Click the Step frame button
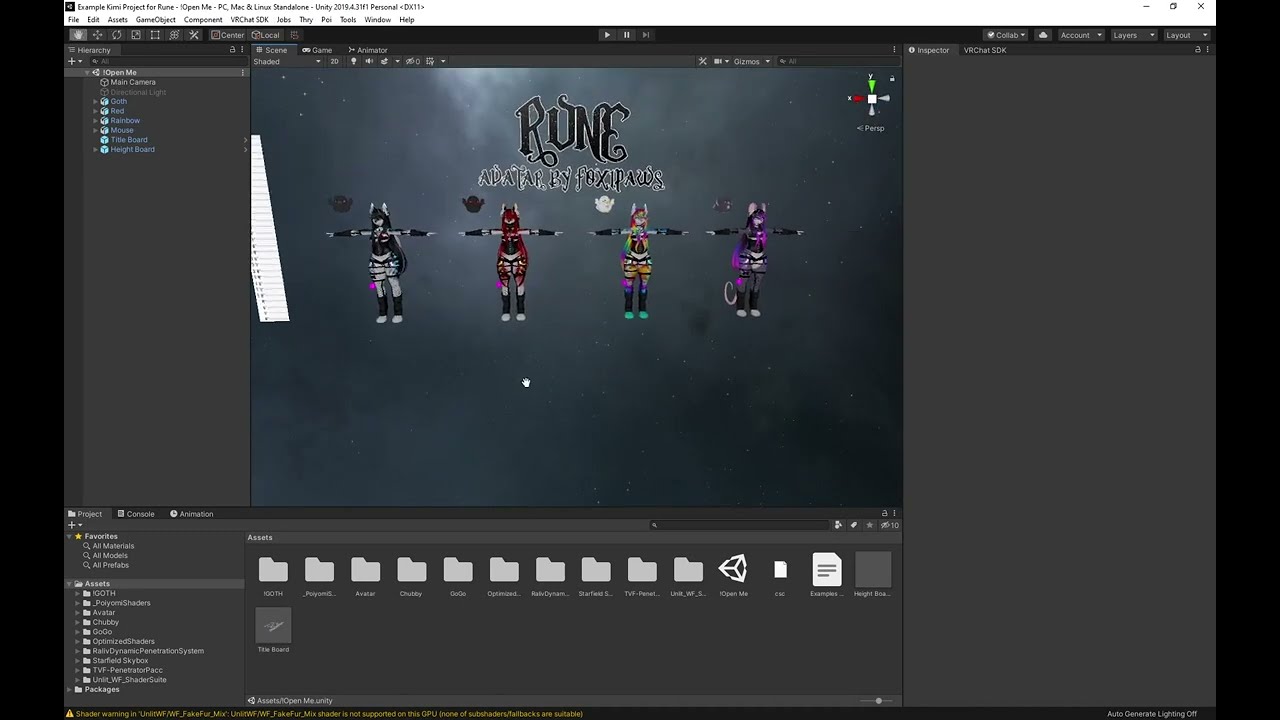 pos(646,35)
